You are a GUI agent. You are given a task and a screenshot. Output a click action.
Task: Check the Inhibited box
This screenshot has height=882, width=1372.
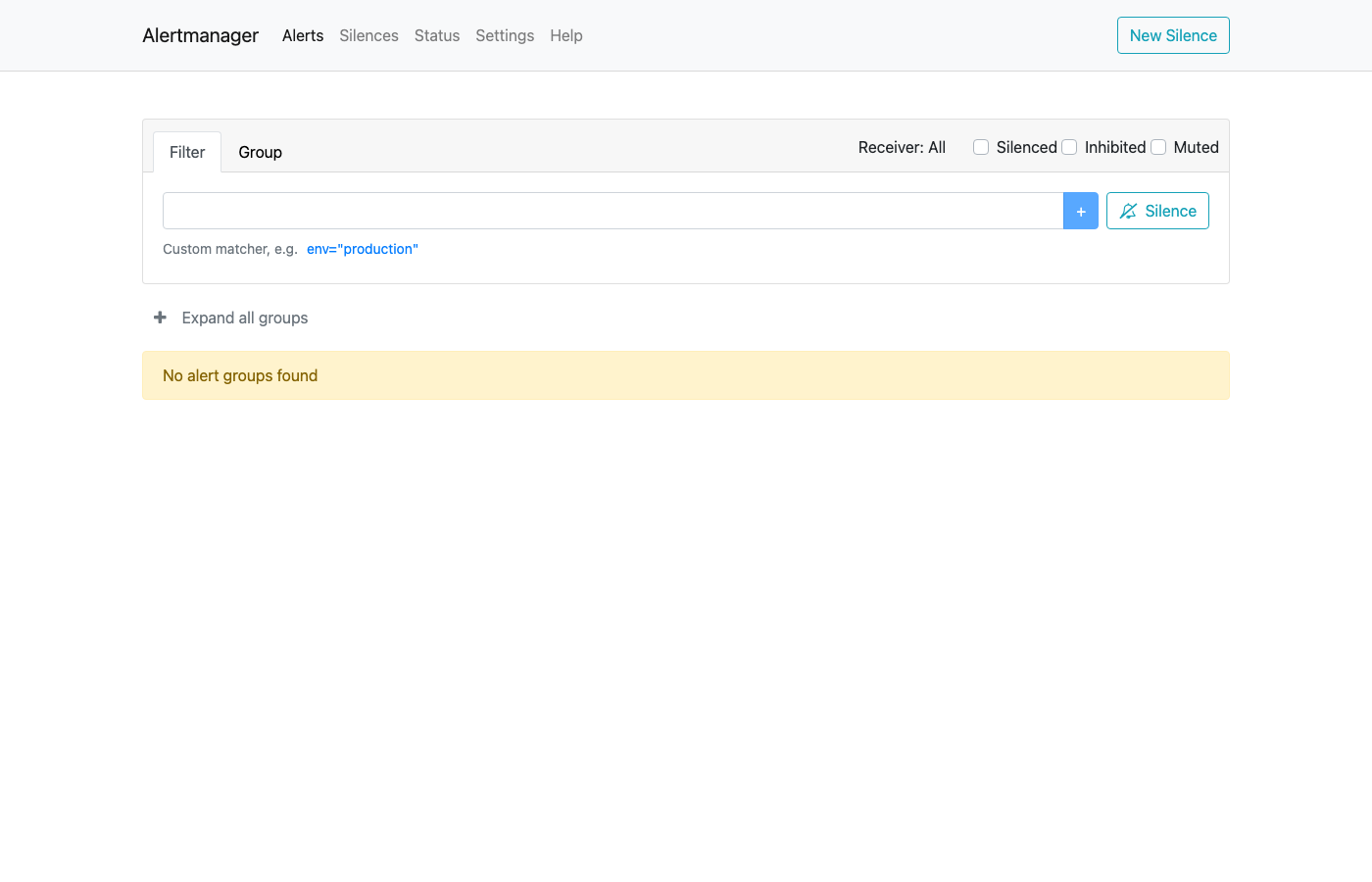point(1069,146)
